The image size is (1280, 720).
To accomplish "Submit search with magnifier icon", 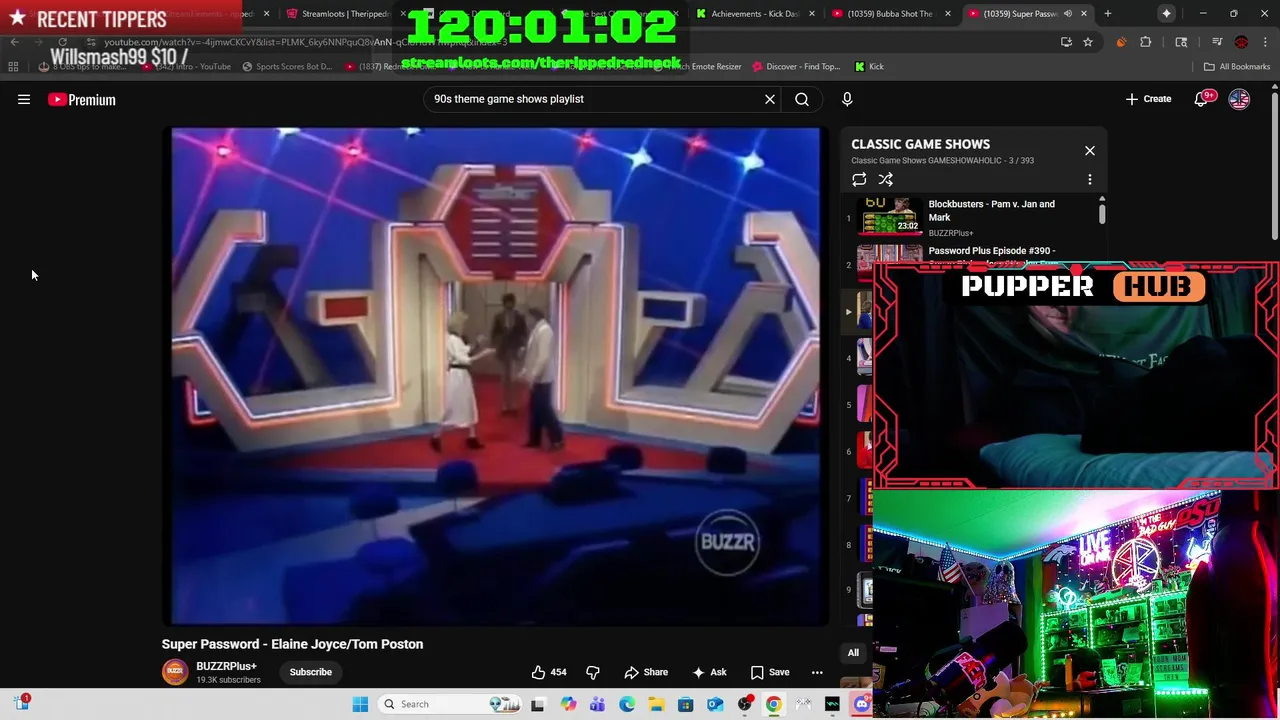I will pos(802,99).
